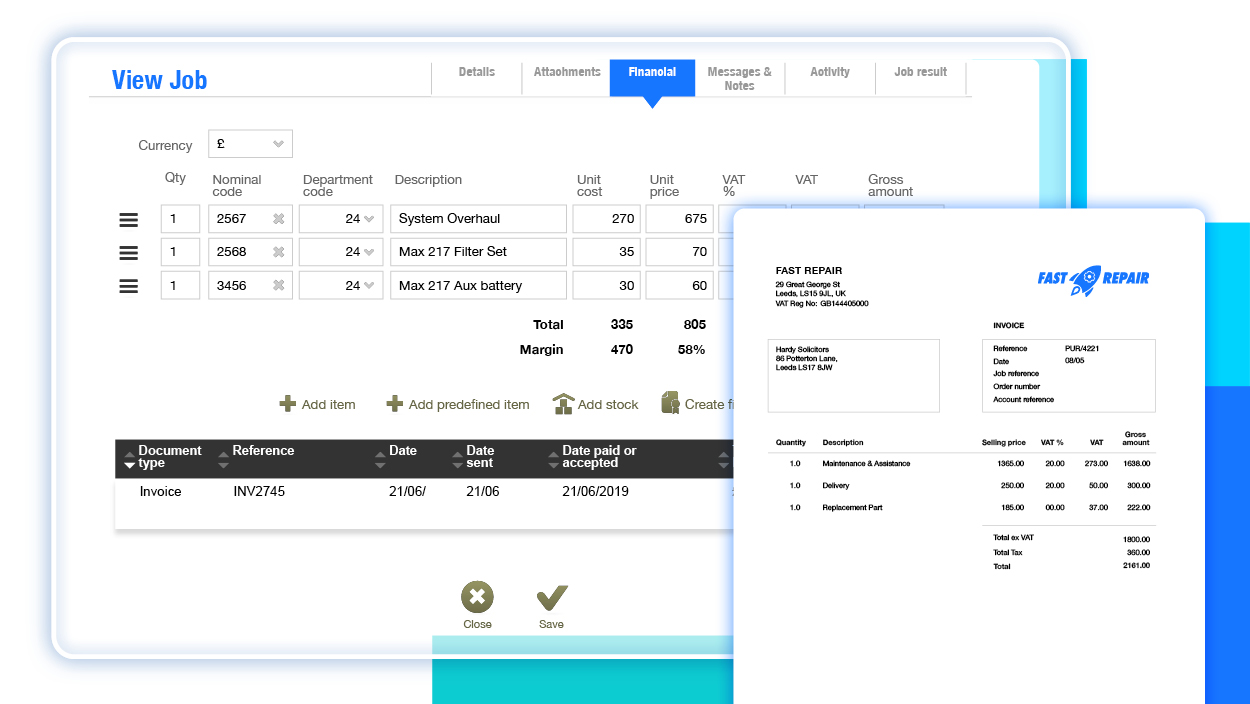Switch to the Messages & Notes tab
Image resolution: width=1250 pixels, height=704 pixels.
(739, 79)
